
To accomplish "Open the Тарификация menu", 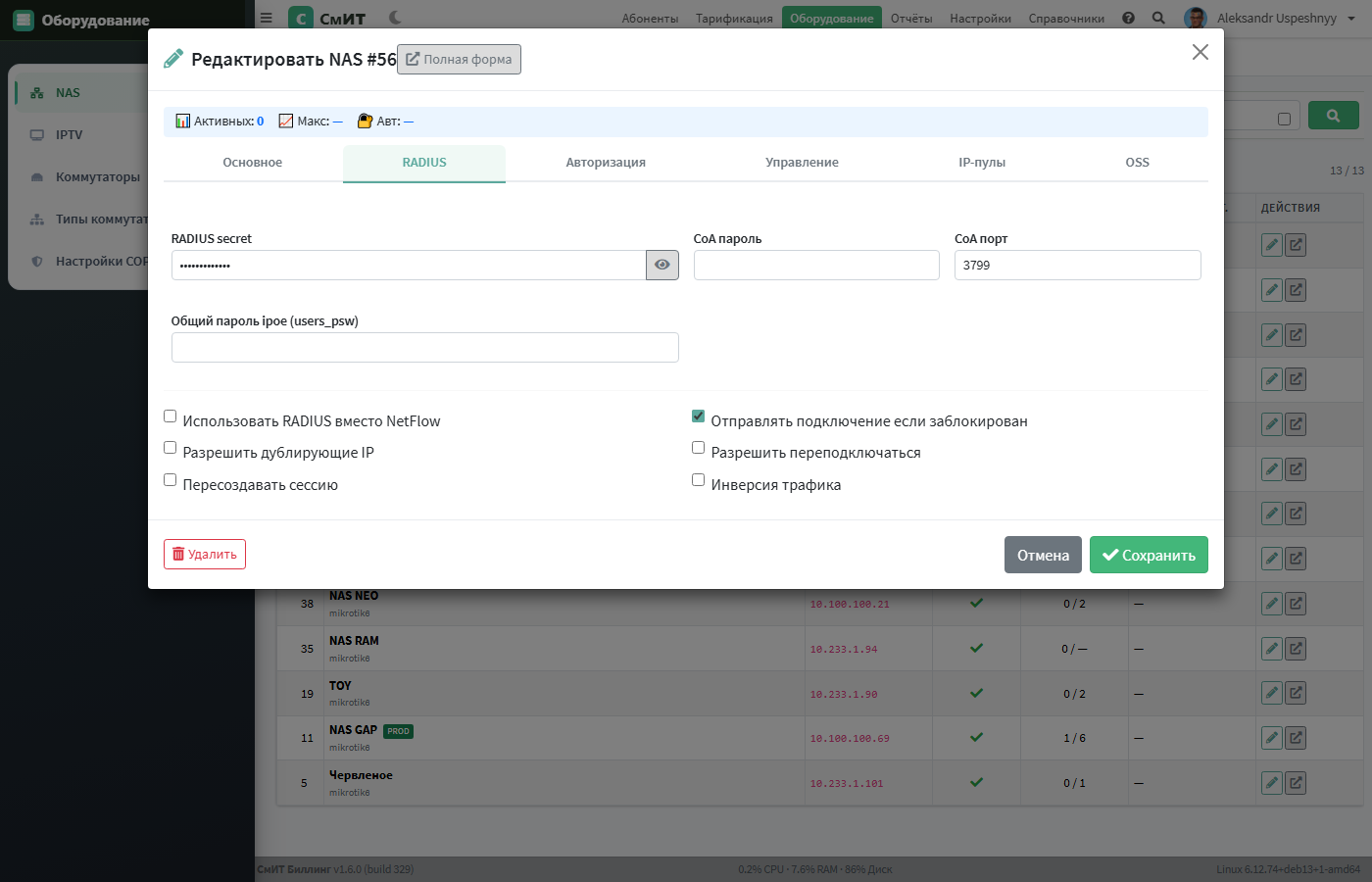I will (x=734, y=19).
